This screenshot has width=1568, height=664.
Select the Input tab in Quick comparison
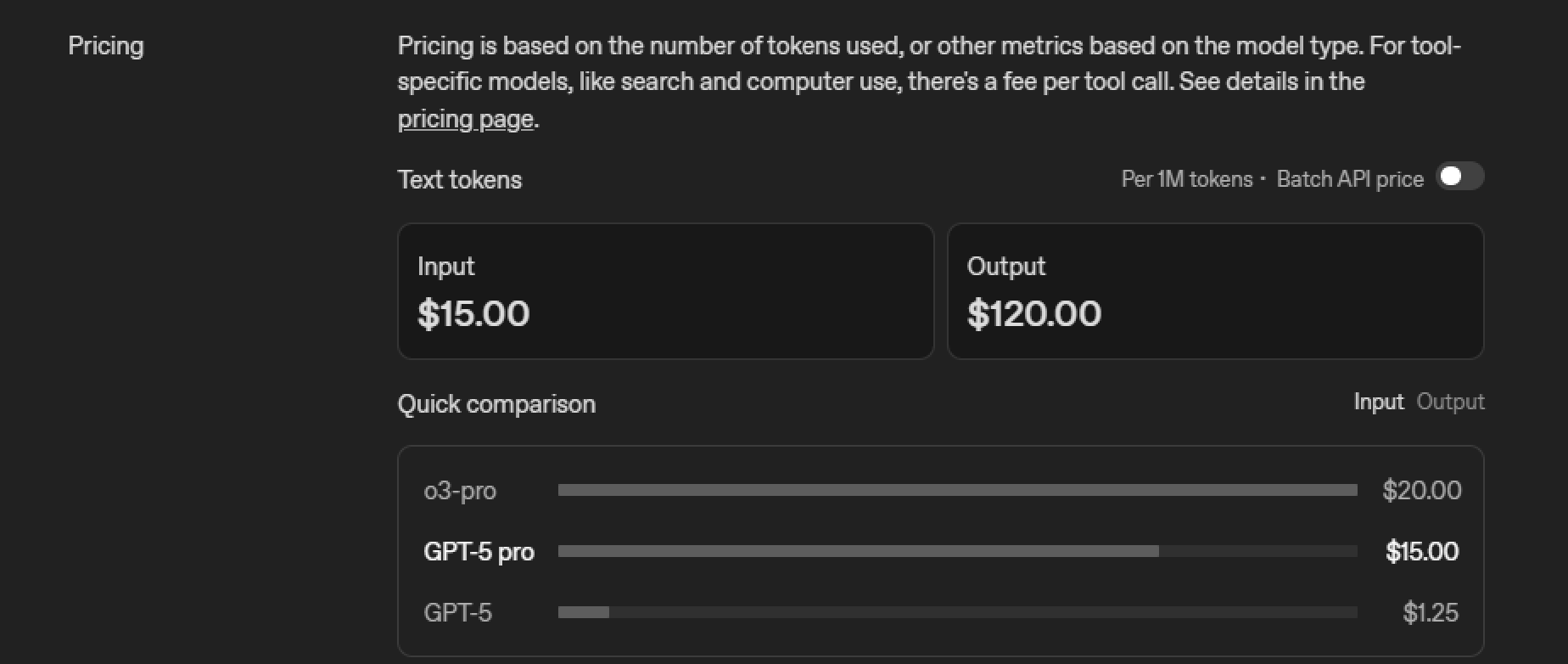pos(1378,402)
